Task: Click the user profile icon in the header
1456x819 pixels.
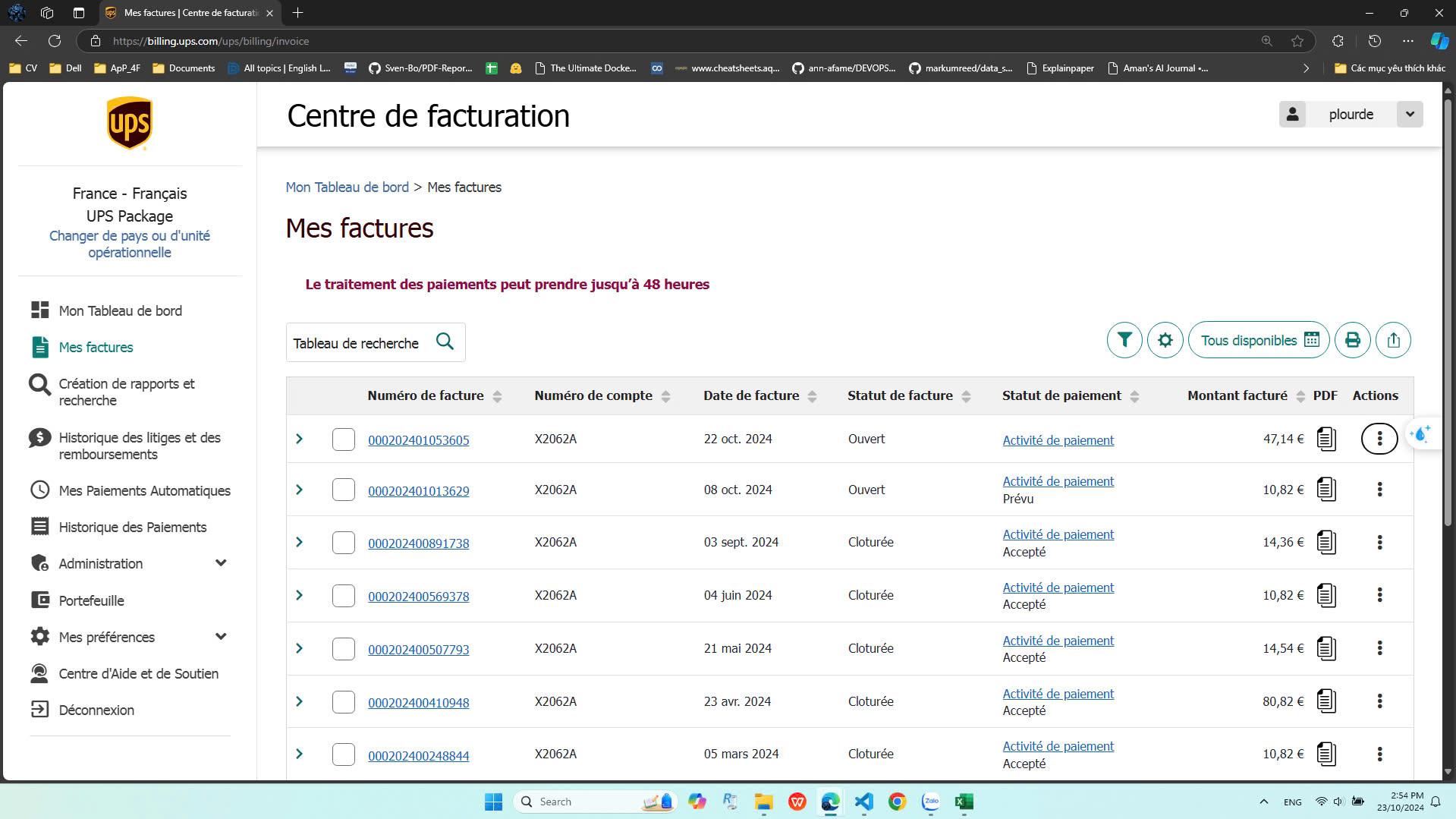Action: point(1292,114)
